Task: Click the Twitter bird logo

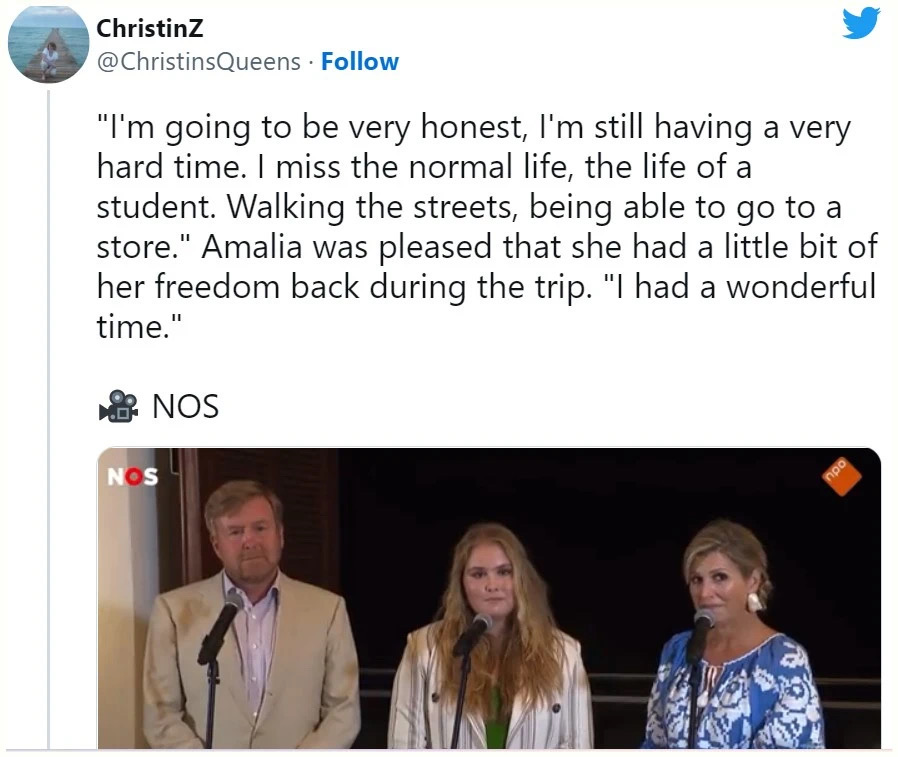Action: (860, 23)
